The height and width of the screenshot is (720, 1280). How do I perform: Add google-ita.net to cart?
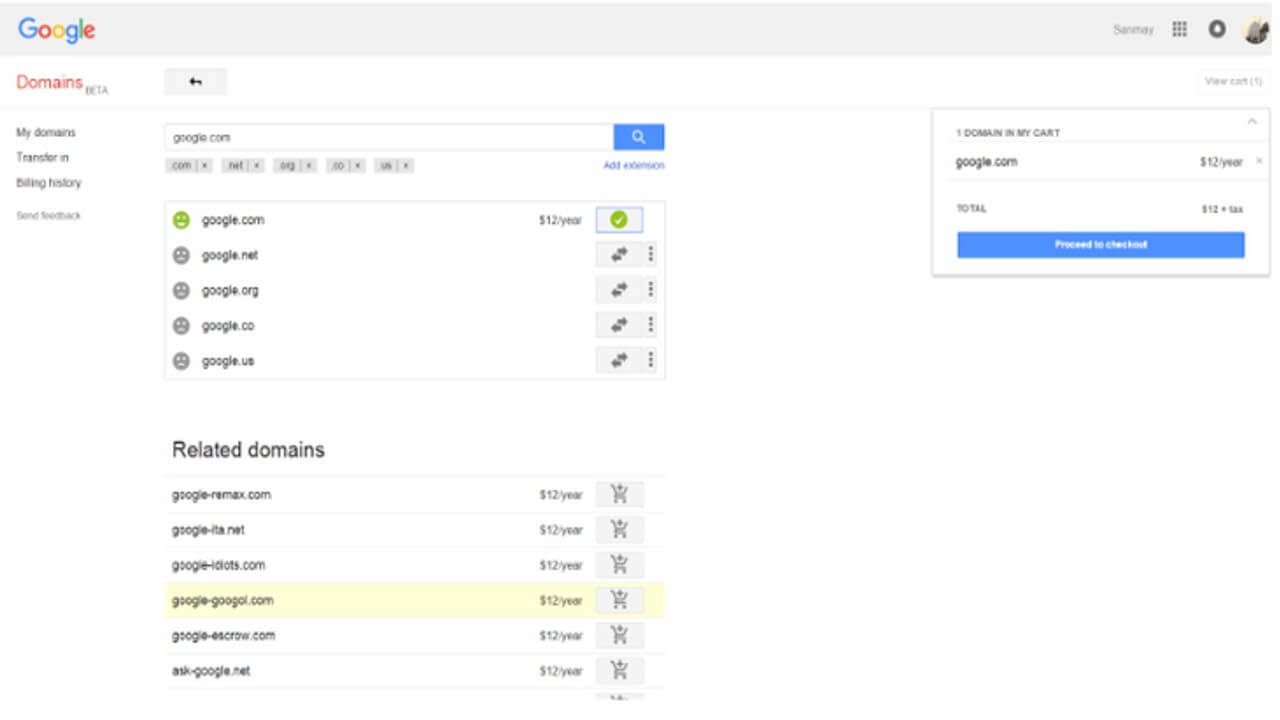click(620, 529)
